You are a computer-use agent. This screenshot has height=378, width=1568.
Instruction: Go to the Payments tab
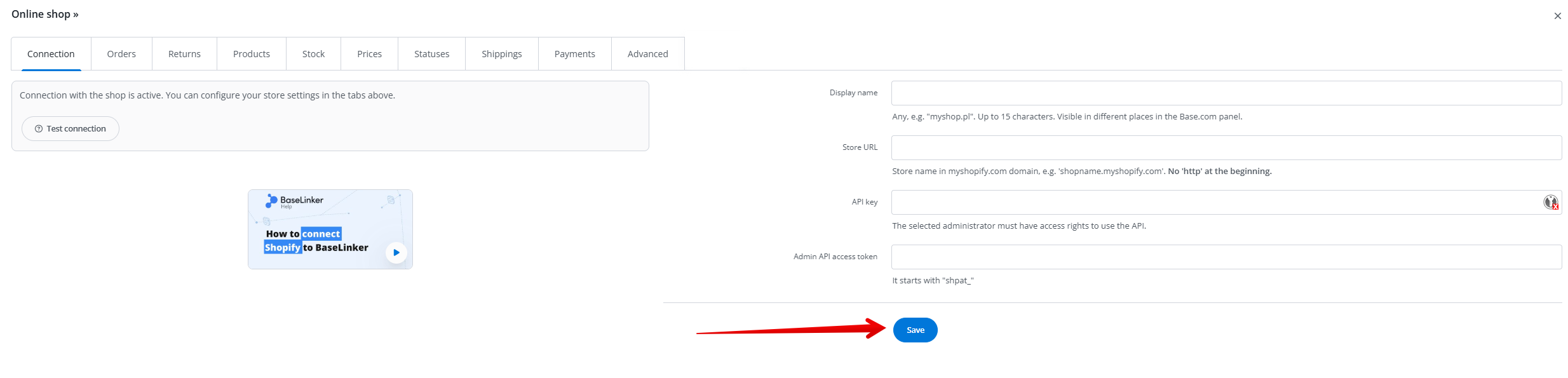point(574,54)
